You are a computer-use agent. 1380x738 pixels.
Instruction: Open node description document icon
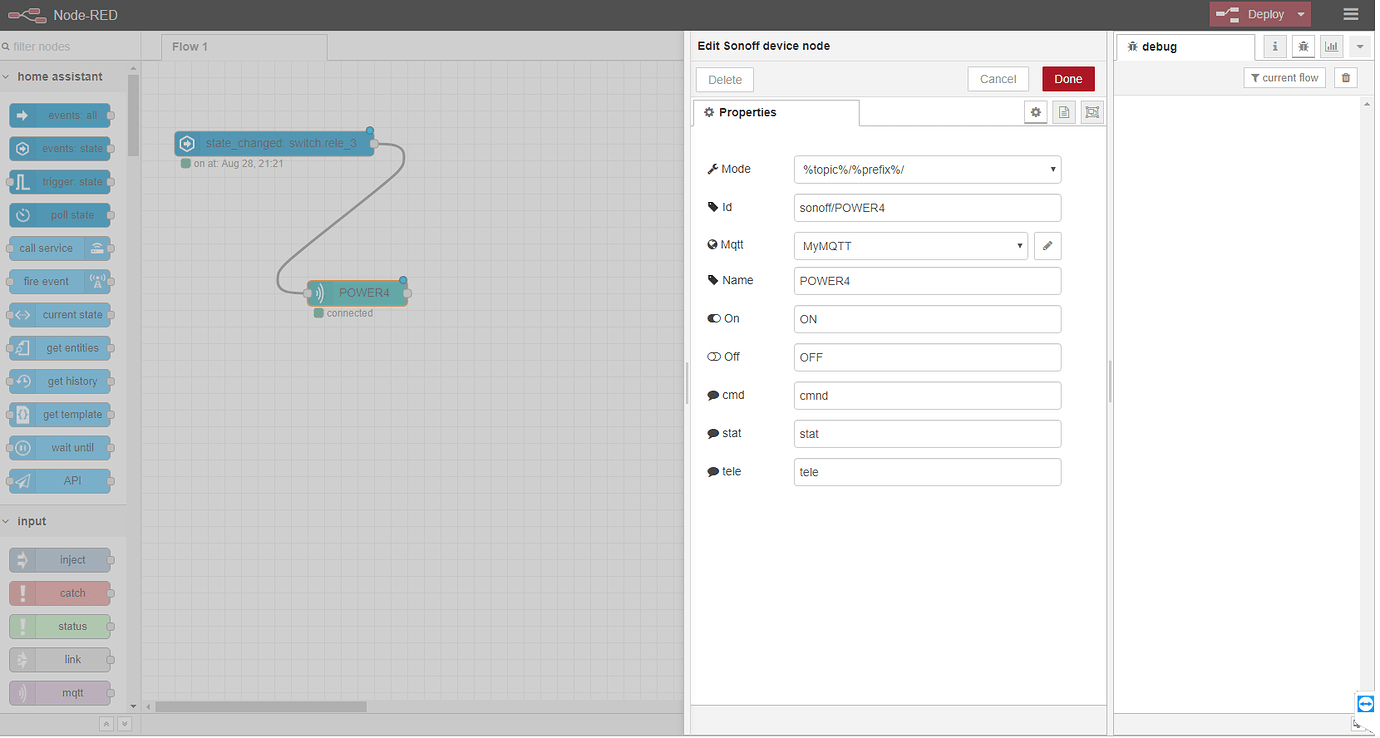click(1064, 112)
